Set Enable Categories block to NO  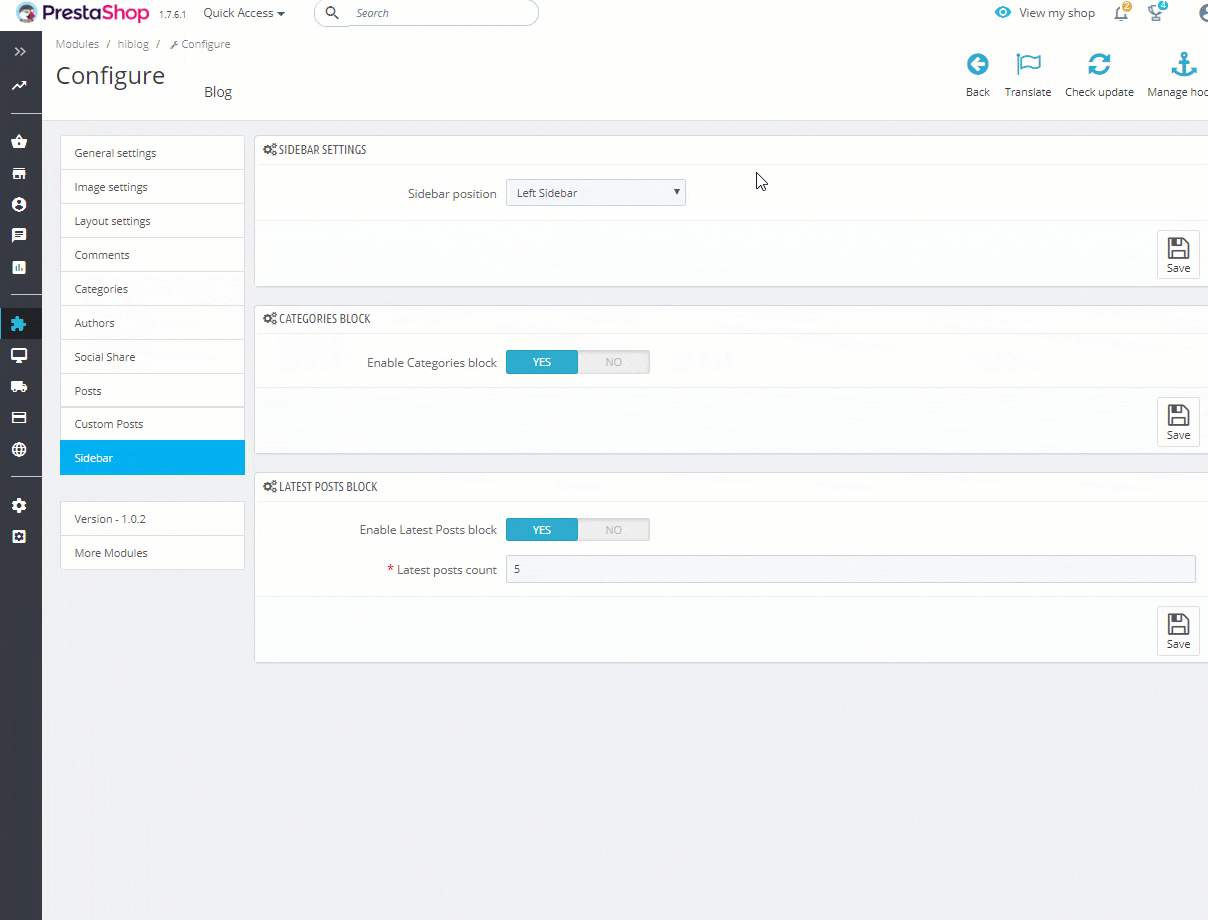click(x=614, y=362)
